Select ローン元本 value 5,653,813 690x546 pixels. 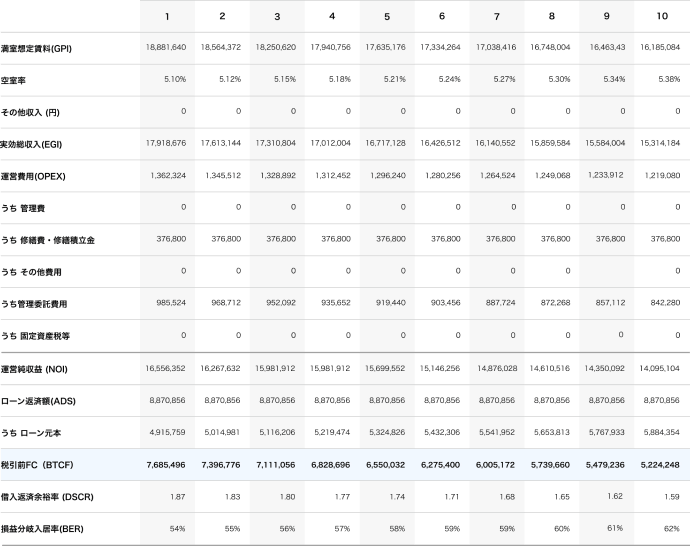tap(552, 432)
